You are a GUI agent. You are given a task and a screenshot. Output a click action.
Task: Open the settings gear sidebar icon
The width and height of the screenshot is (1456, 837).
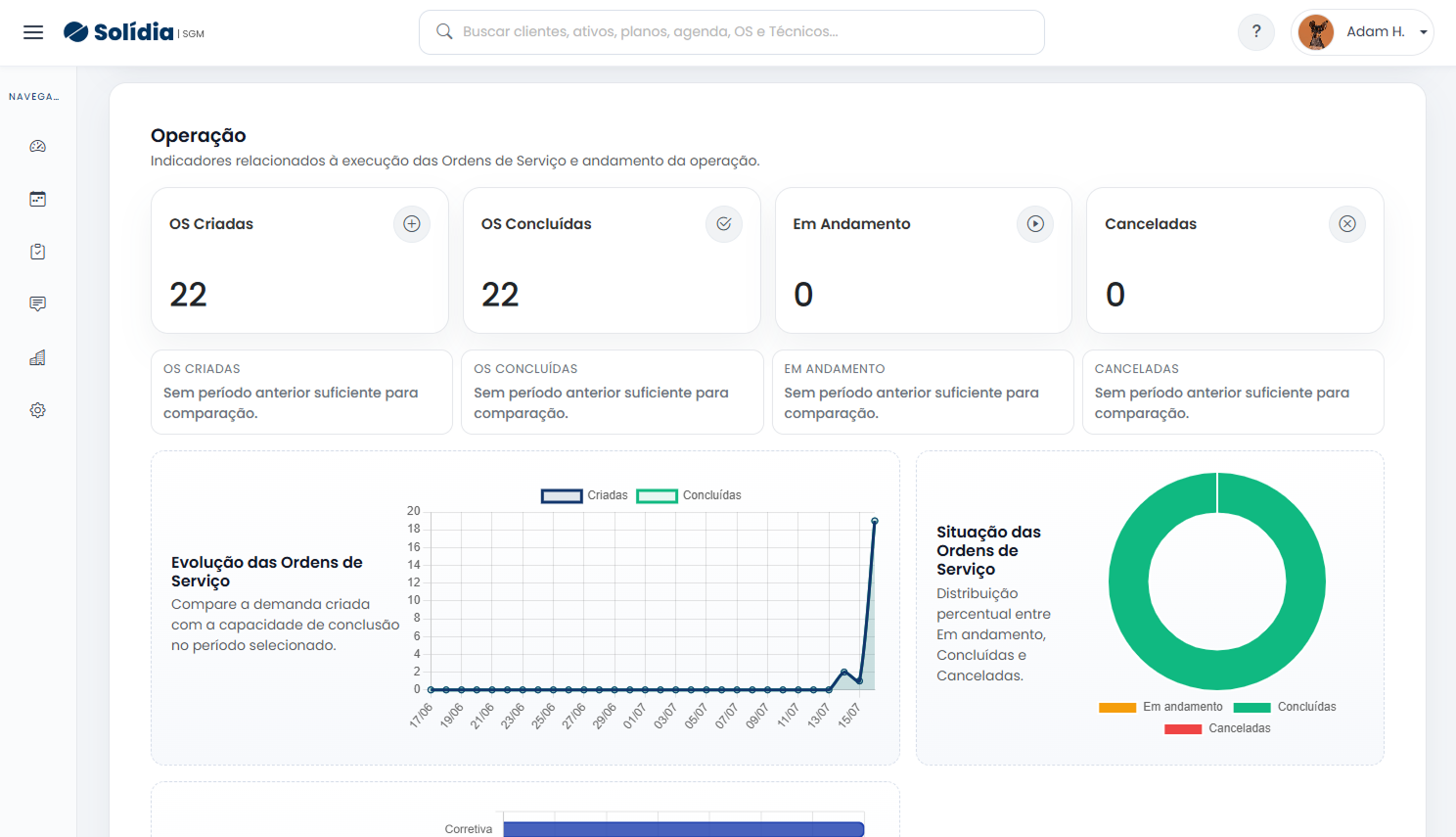(38, 410)
